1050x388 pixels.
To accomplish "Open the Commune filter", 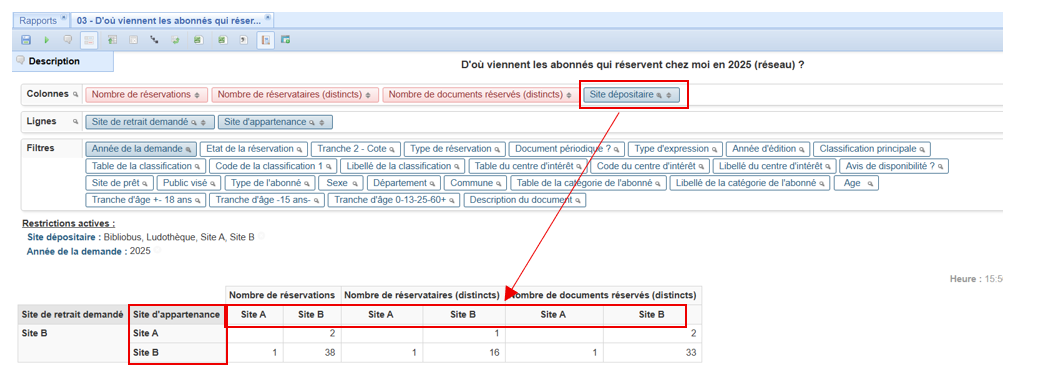I will click(x=475, y=183).
